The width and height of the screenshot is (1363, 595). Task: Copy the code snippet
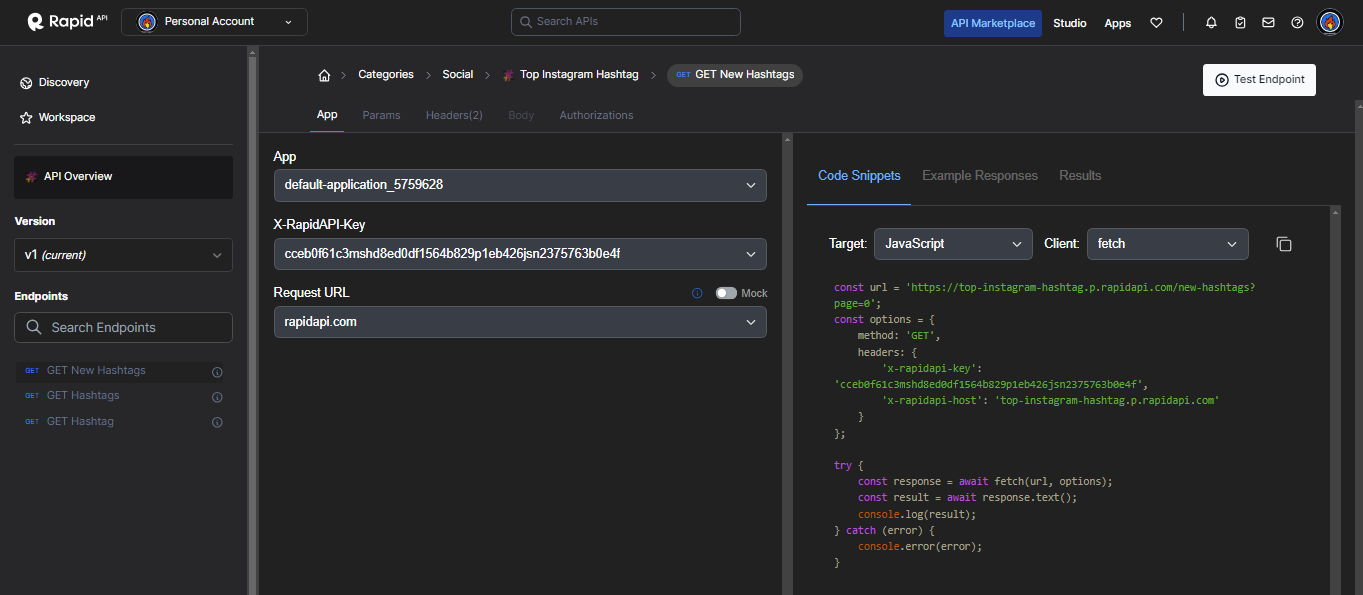(x=1284, y=244)
